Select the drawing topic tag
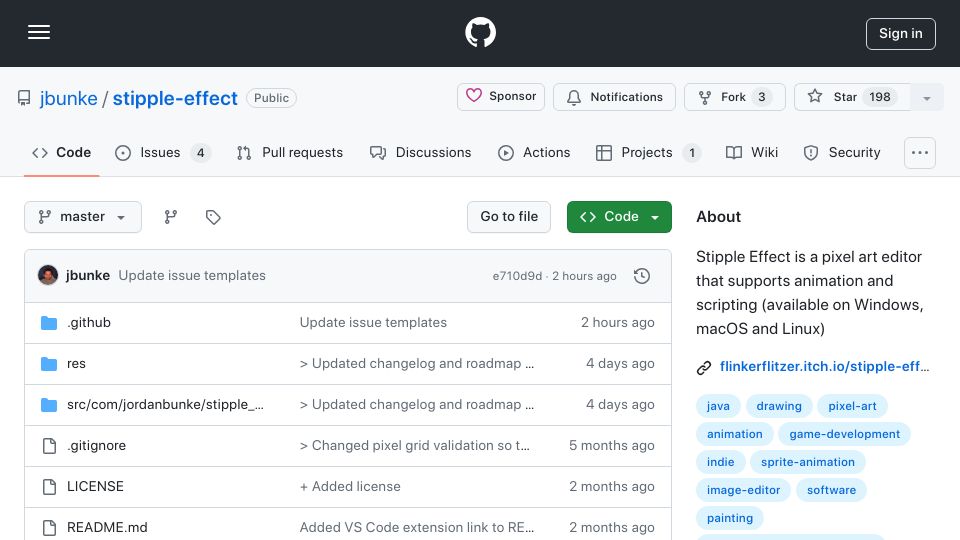 779,406
